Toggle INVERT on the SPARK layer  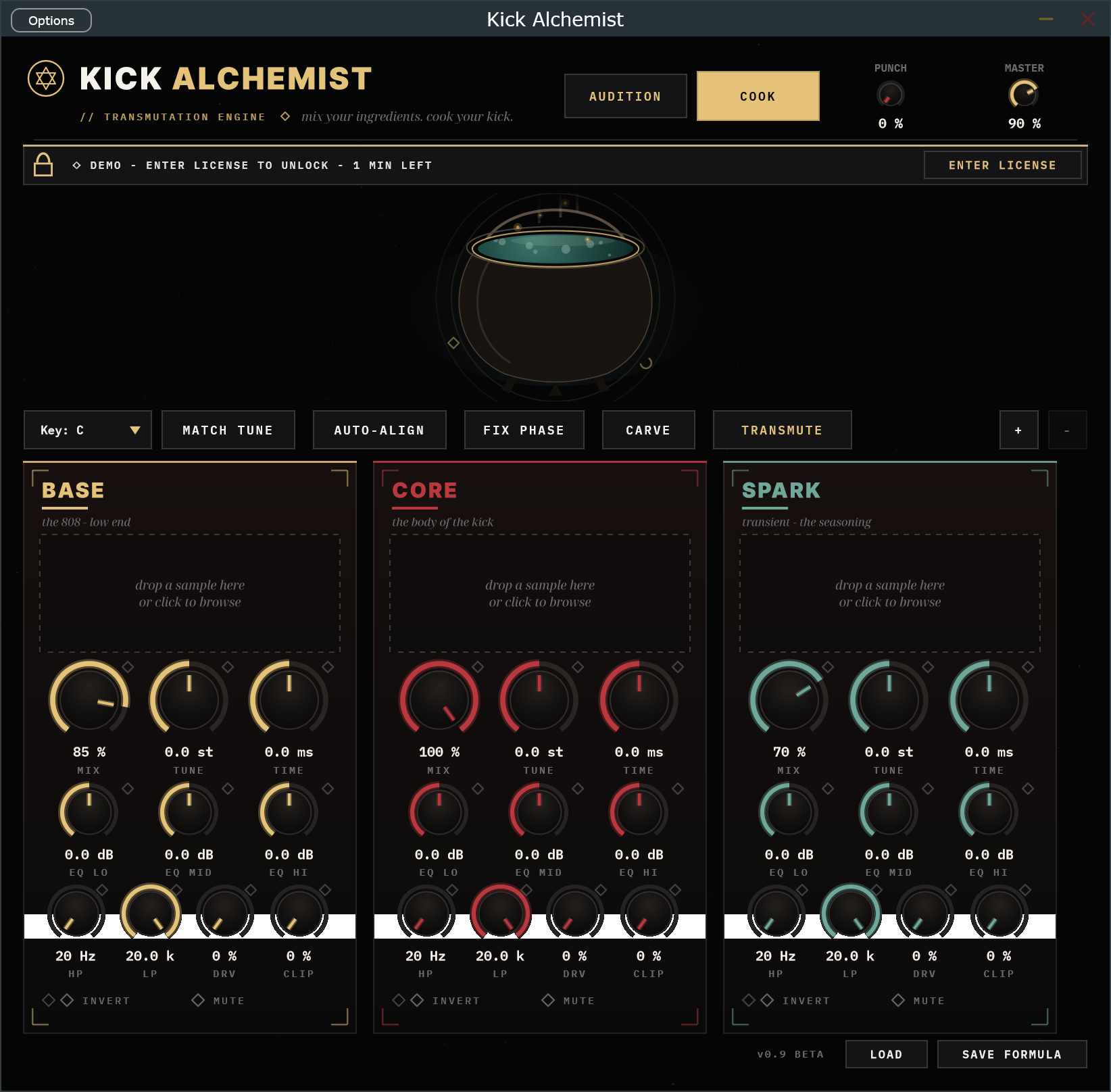(795, 1000)
